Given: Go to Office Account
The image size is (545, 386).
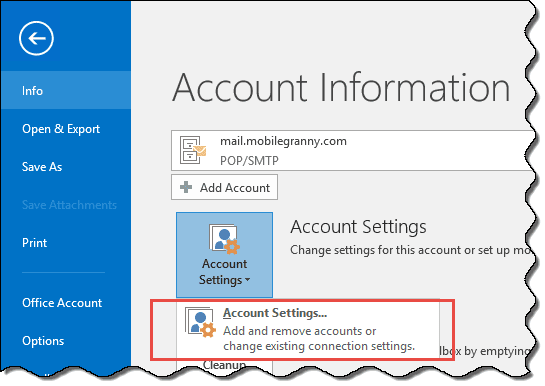Looking at the screenshot, I should pos(62,303).
